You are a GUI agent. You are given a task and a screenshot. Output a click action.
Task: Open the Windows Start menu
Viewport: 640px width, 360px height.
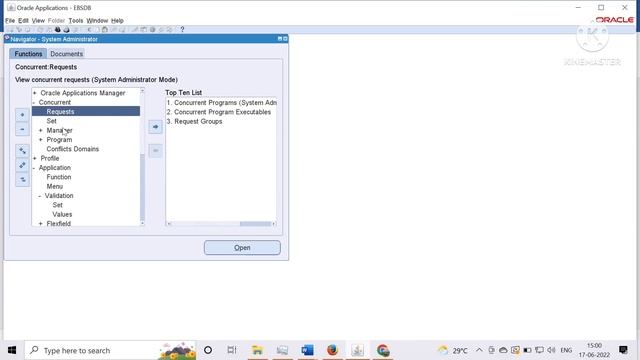click(x=12, y=350)
